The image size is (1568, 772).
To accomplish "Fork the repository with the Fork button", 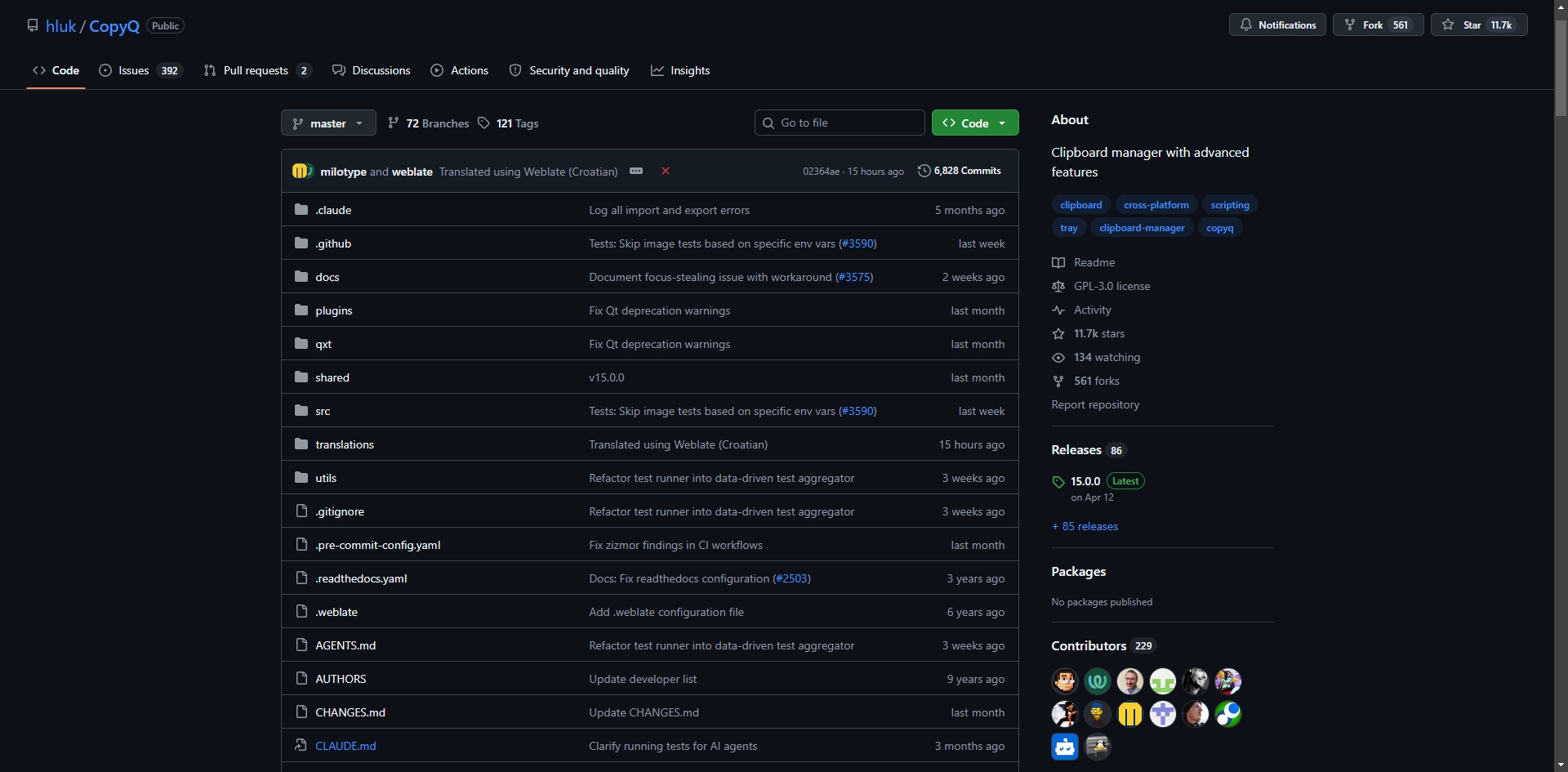I will pyautogui.click(x=1378, y=25).
